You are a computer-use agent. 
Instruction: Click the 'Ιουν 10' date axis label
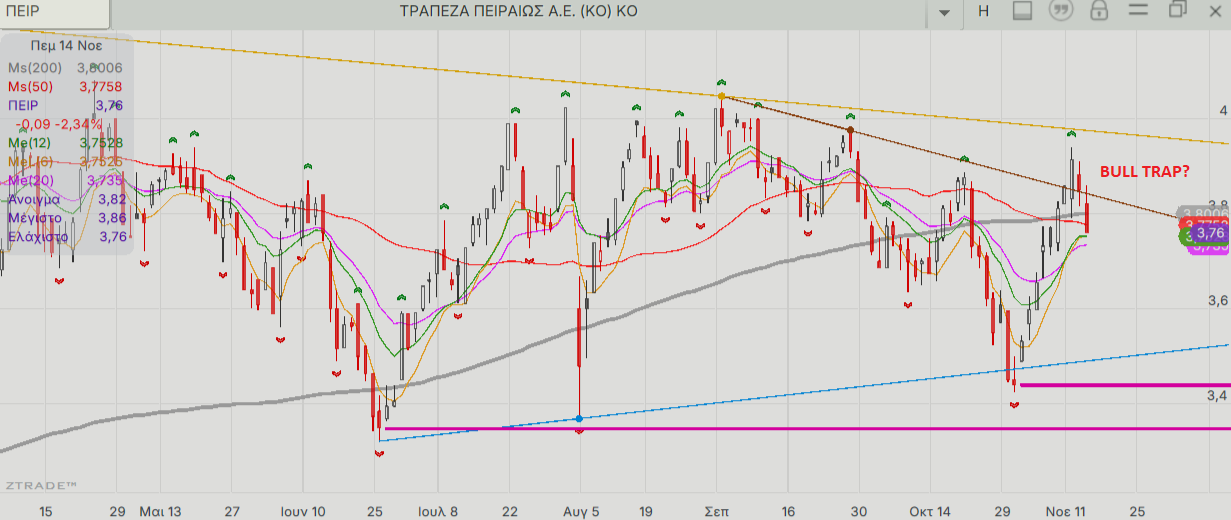303,511
